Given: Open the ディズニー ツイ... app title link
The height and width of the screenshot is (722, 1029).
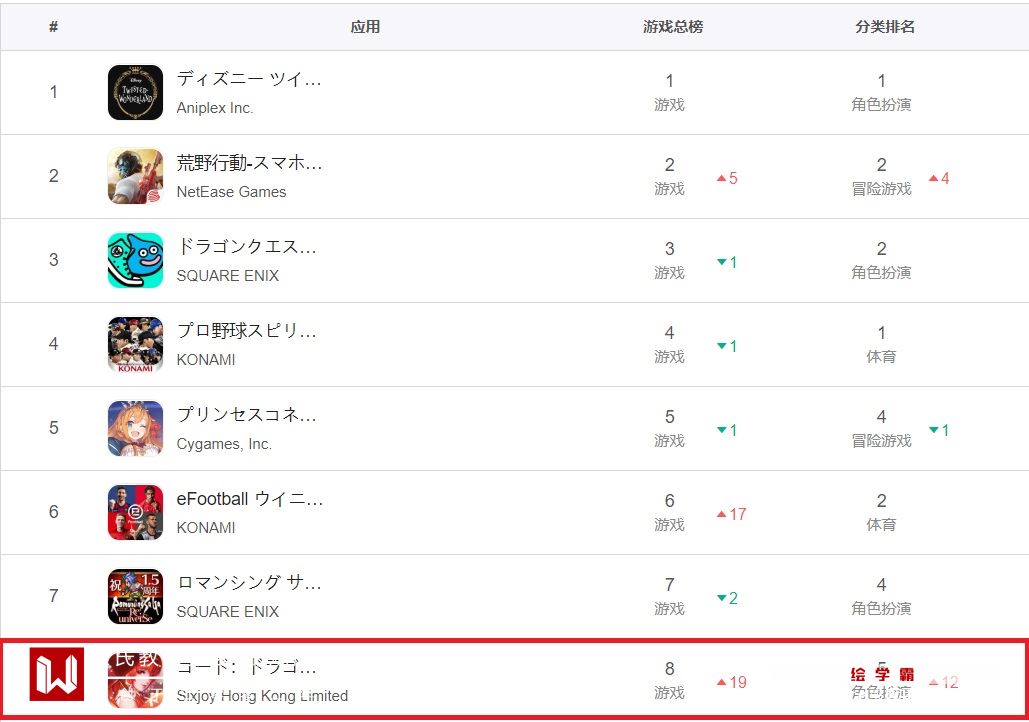Looking at the screenshot, I should coord(249,79).
